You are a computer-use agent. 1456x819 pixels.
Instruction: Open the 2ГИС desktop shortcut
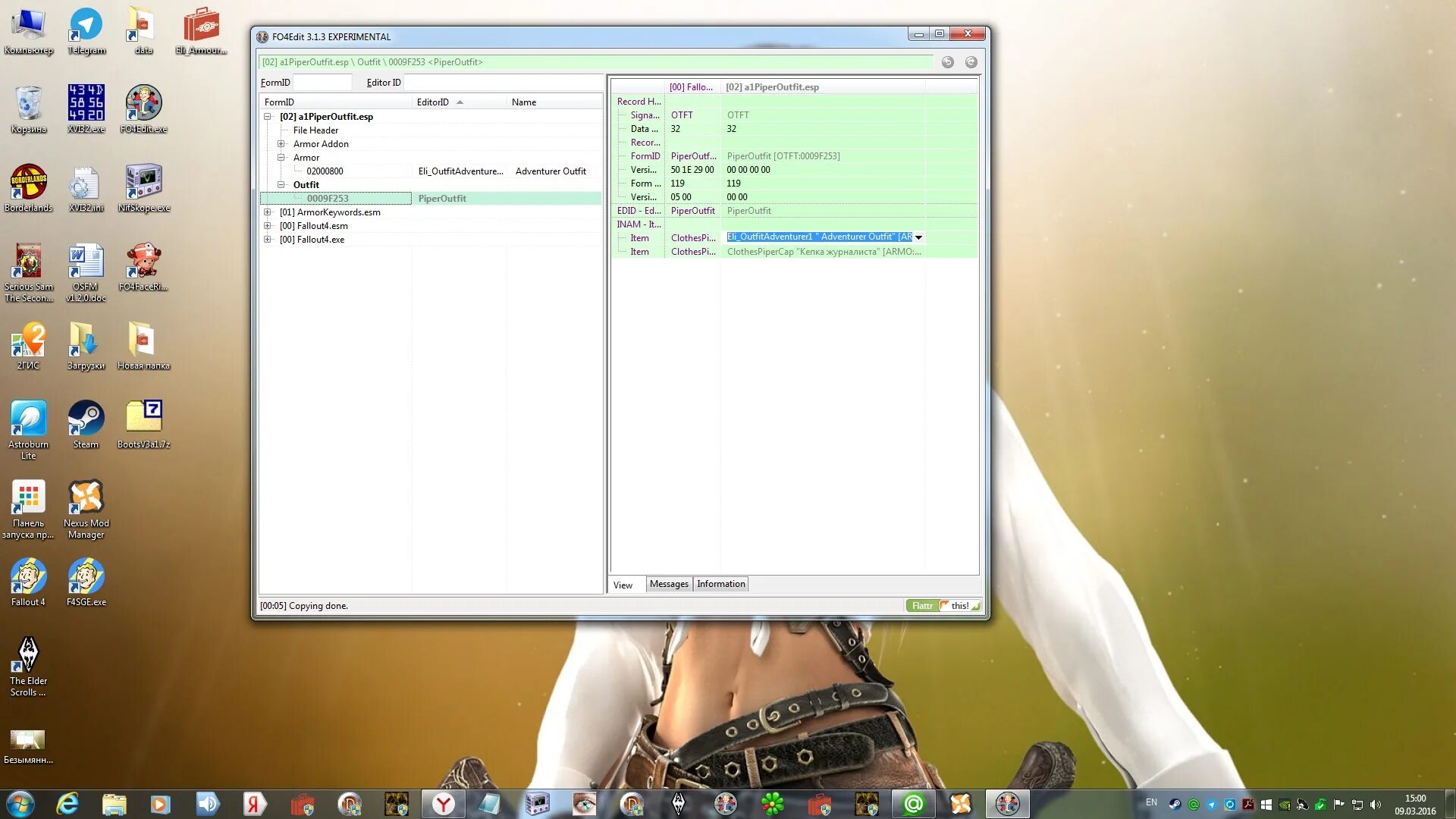[x=28, y=347]
